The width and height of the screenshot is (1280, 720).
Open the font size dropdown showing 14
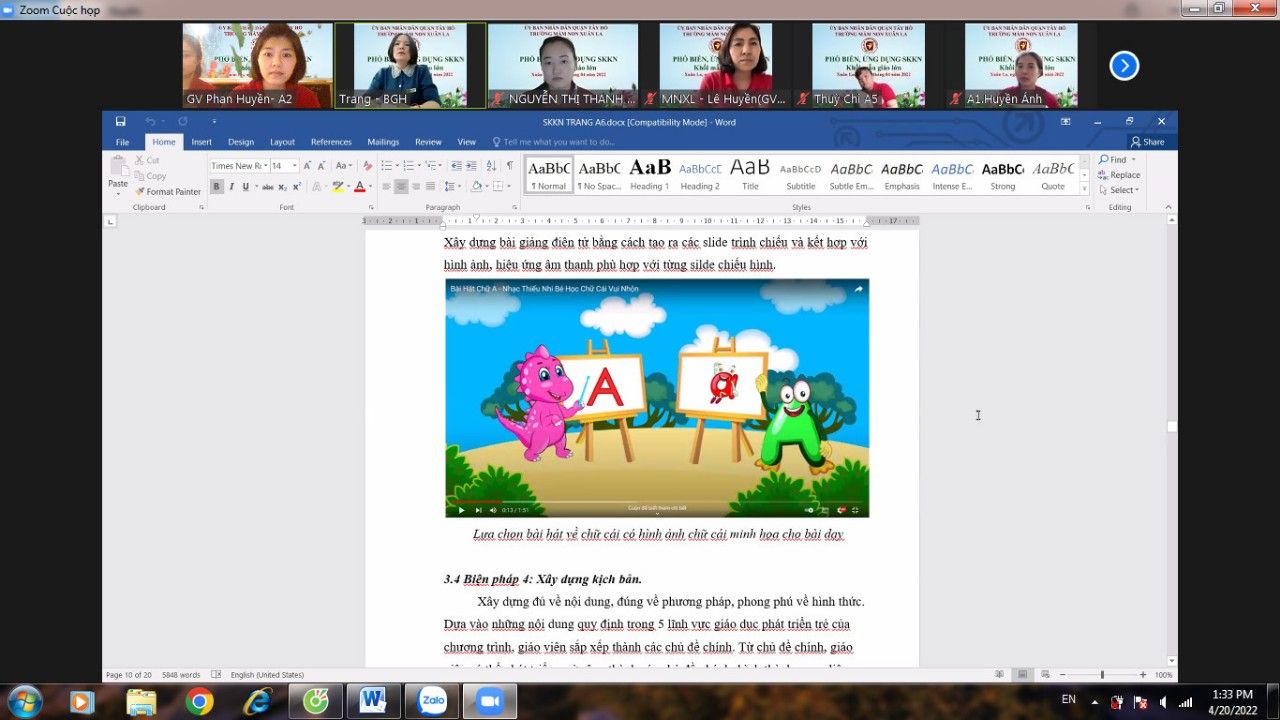(x=284, y=166)
